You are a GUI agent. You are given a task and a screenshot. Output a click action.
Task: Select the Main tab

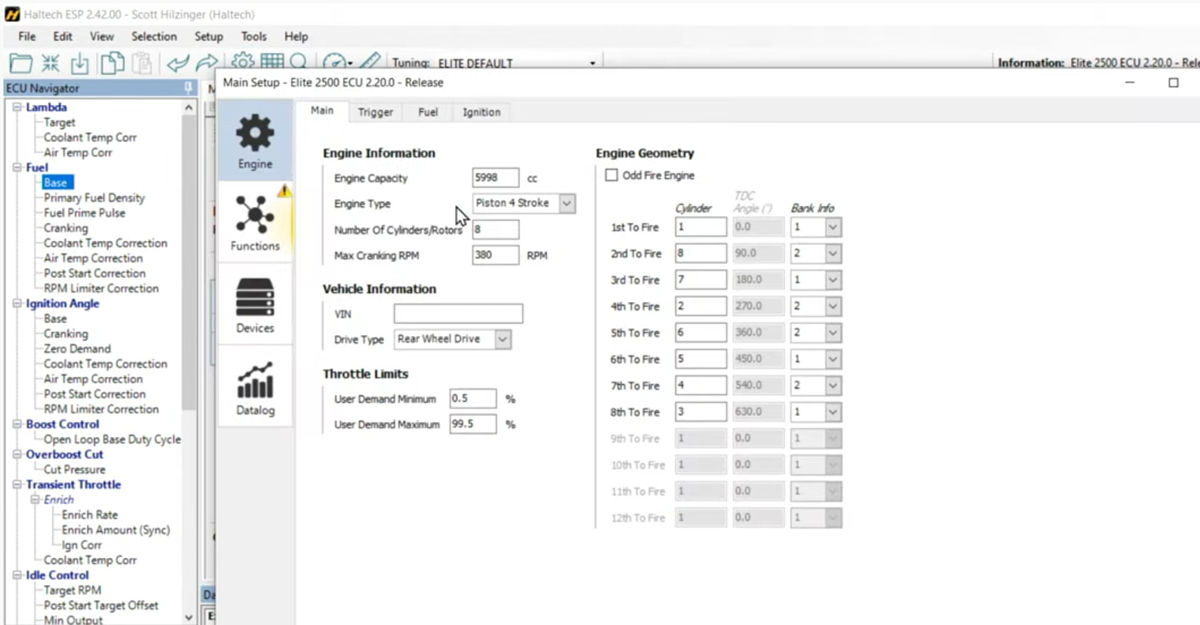(x=322, y=111)
